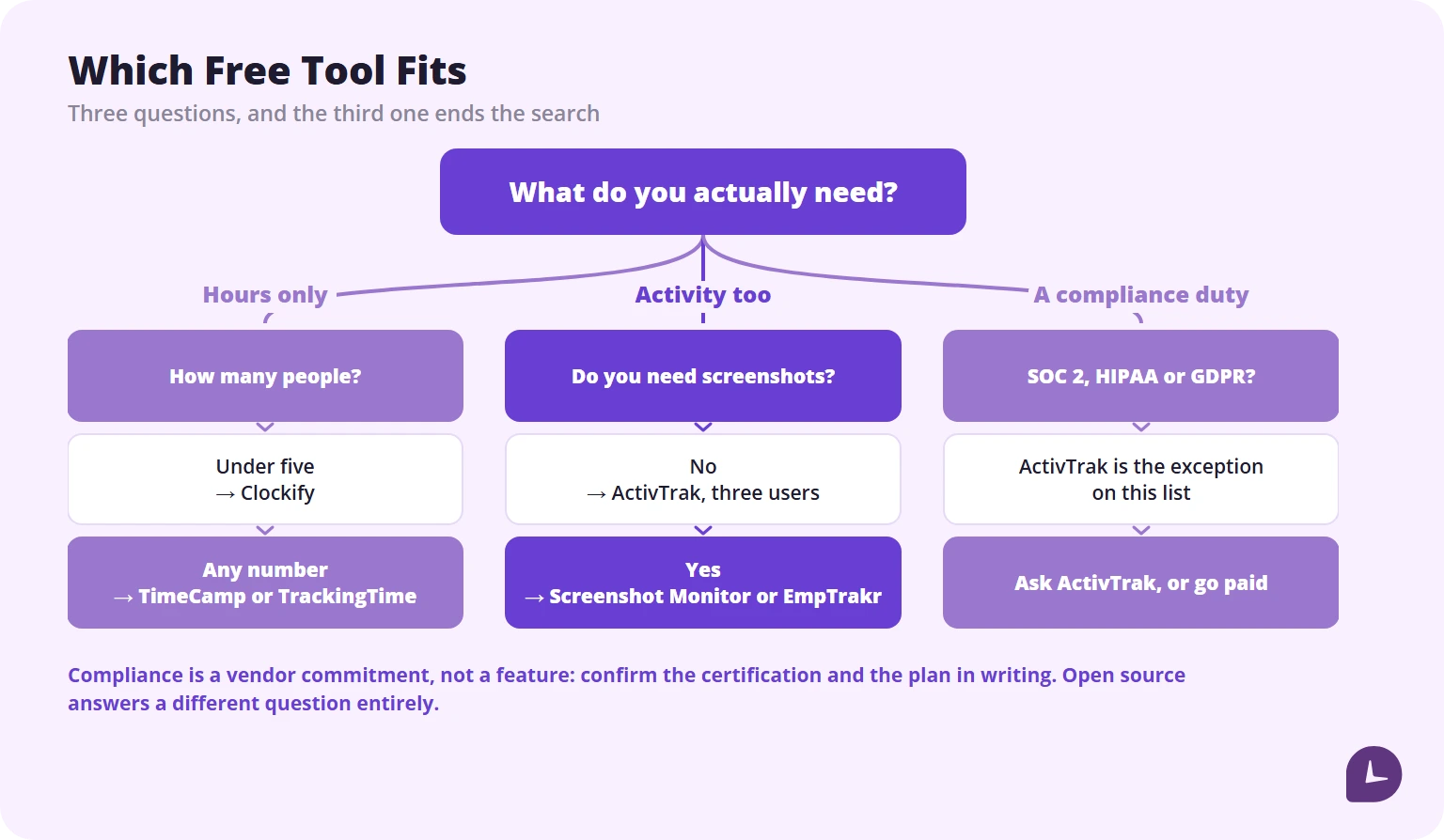Click the purple clock logo icon
The image size is (1444, 840).
[x=1373, y=774]
